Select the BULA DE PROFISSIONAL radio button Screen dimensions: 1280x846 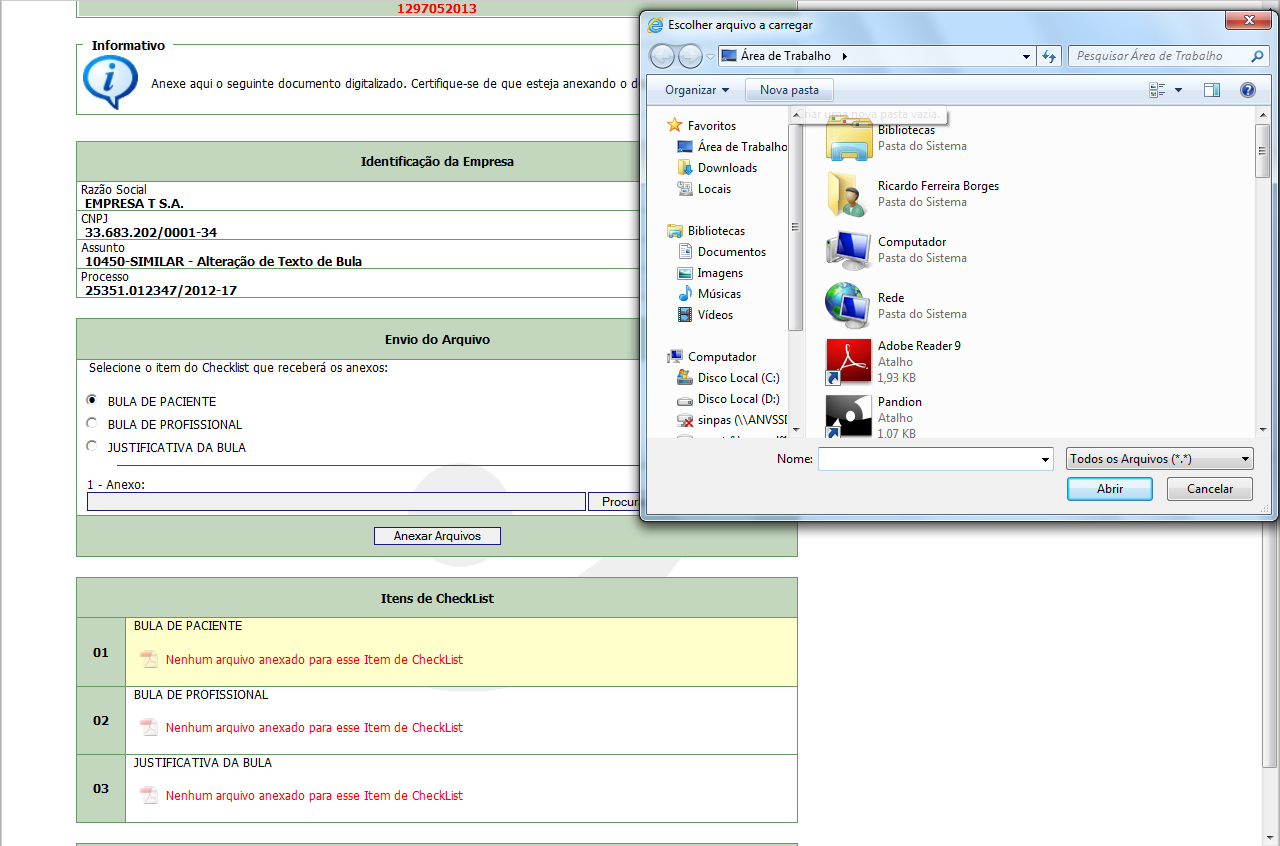point(92,423)
